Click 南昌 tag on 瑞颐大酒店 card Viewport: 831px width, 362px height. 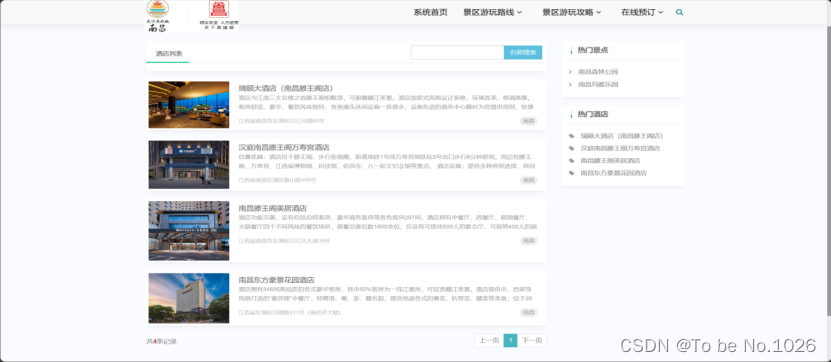(528, 121)
